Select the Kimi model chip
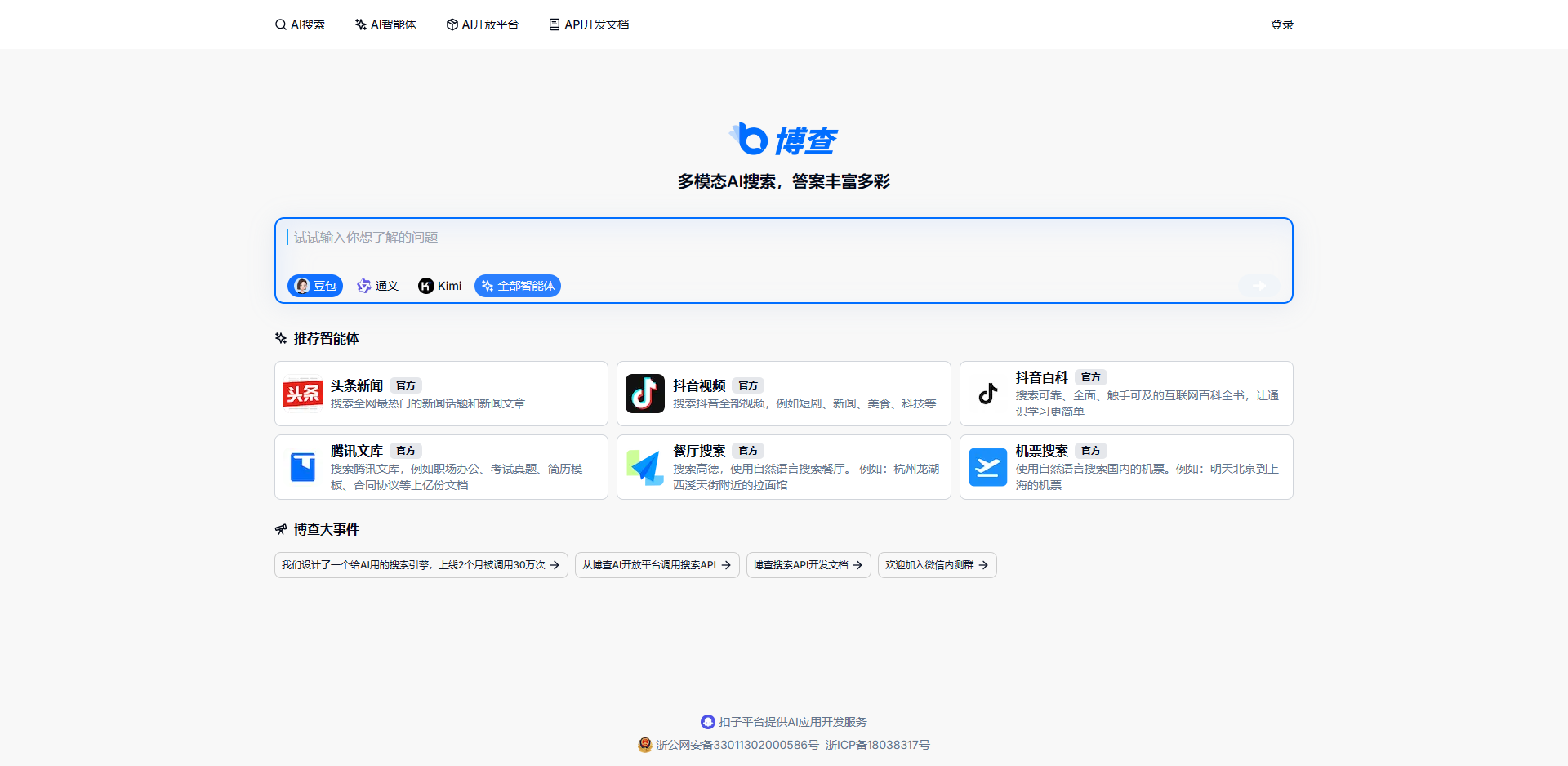The width and height of the screenshot is (1568, 766). point(439,286)
